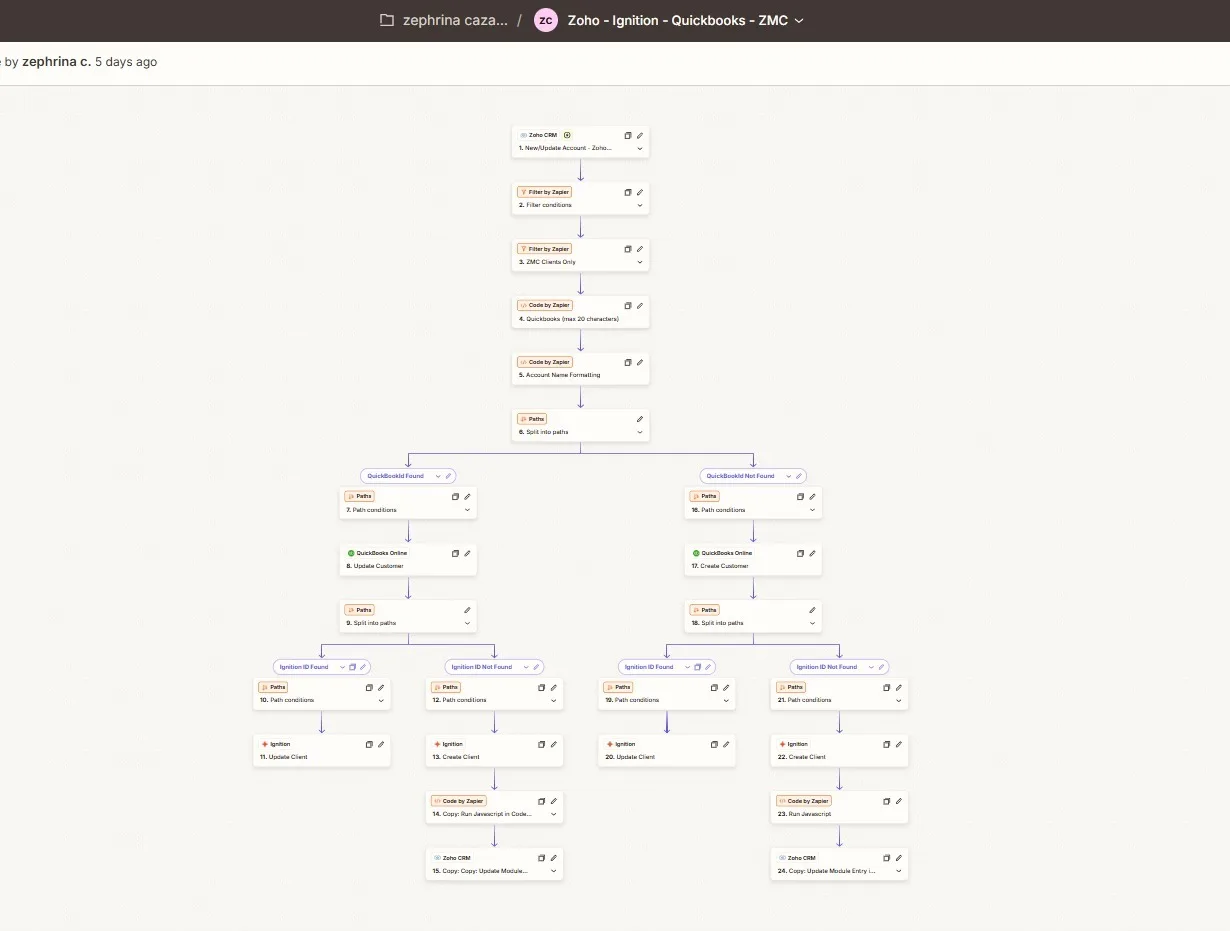The width and height of the screenshot is (1230, 931).
Task: Click the pencil icon on step 3 ZMC Clients Only
Action: tap(640, 249)
